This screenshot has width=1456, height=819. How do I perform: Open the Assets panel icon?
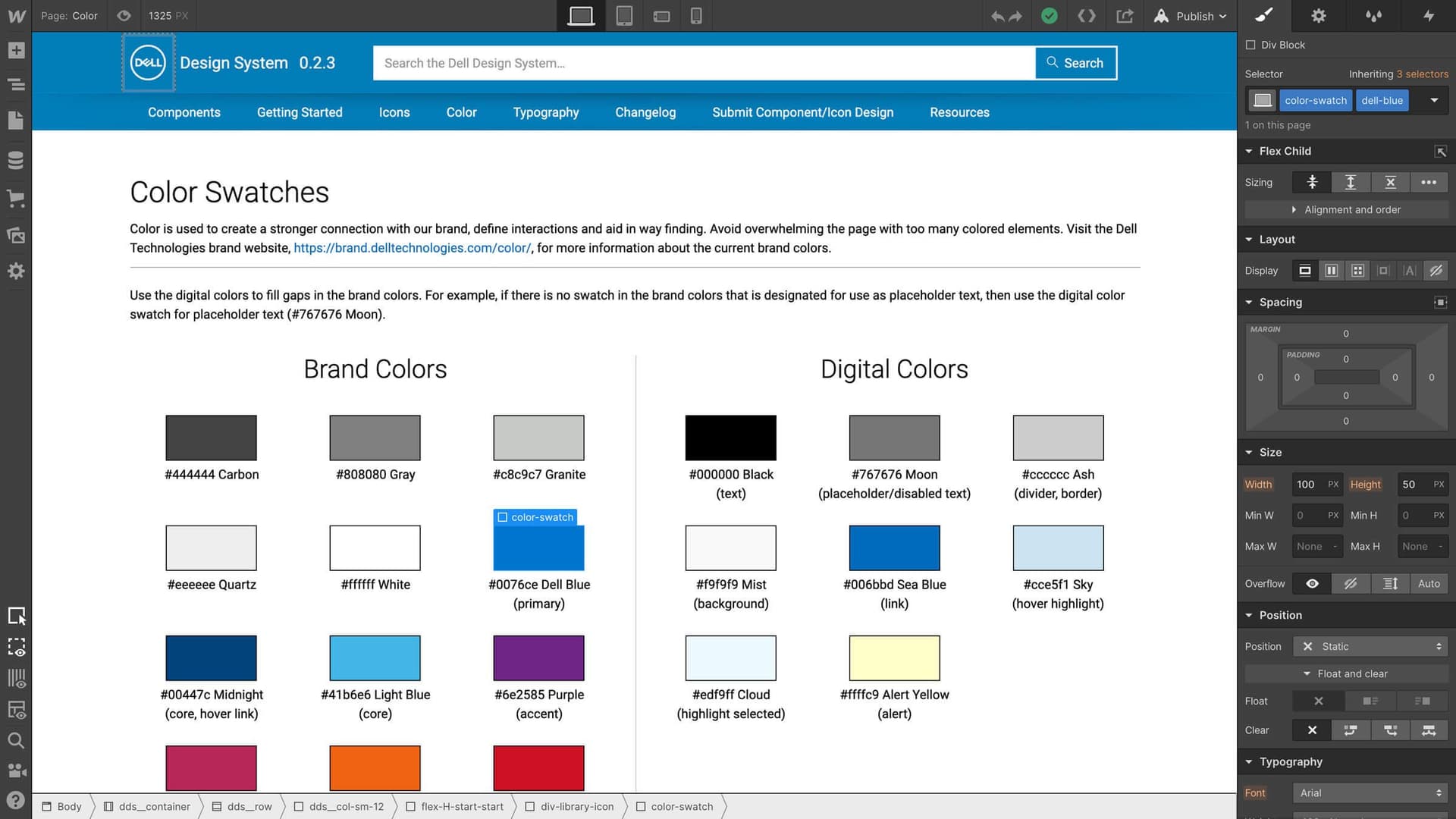16,235
